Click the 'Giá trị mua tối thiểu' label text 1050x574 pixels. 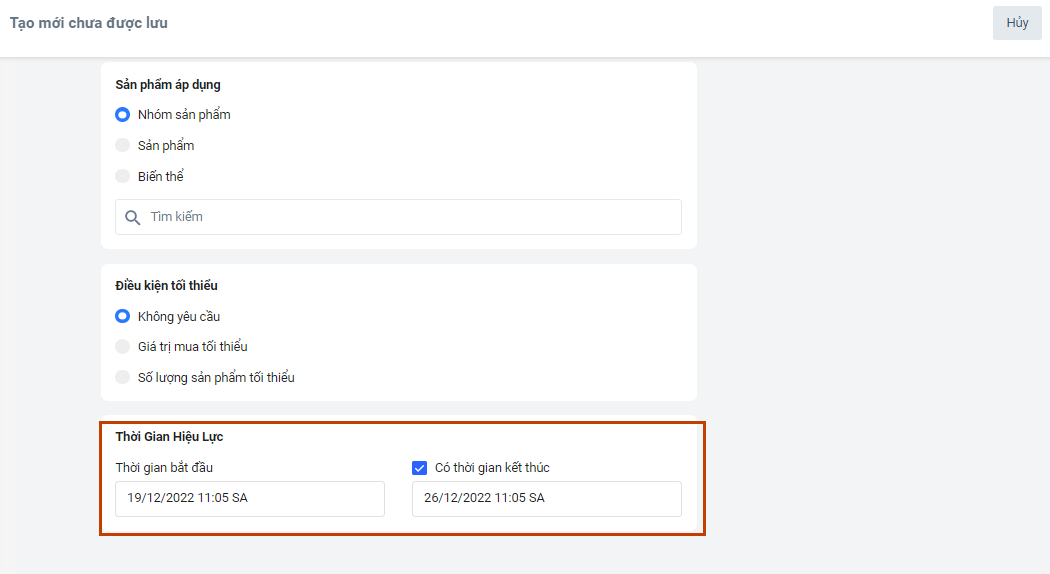coord(193,347)
